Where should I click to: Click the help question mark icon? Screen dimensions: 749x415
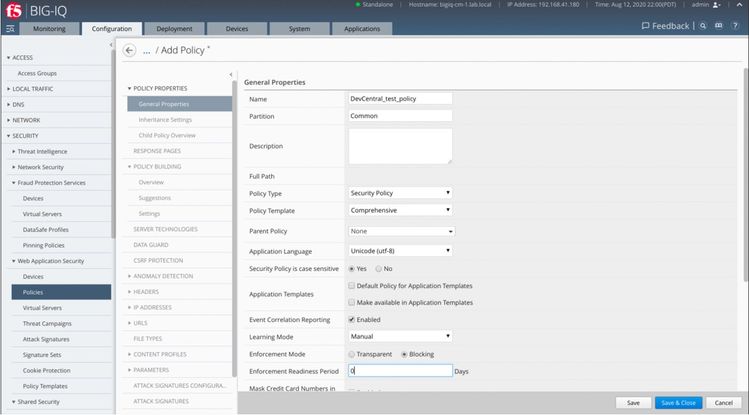coord(736,26)
